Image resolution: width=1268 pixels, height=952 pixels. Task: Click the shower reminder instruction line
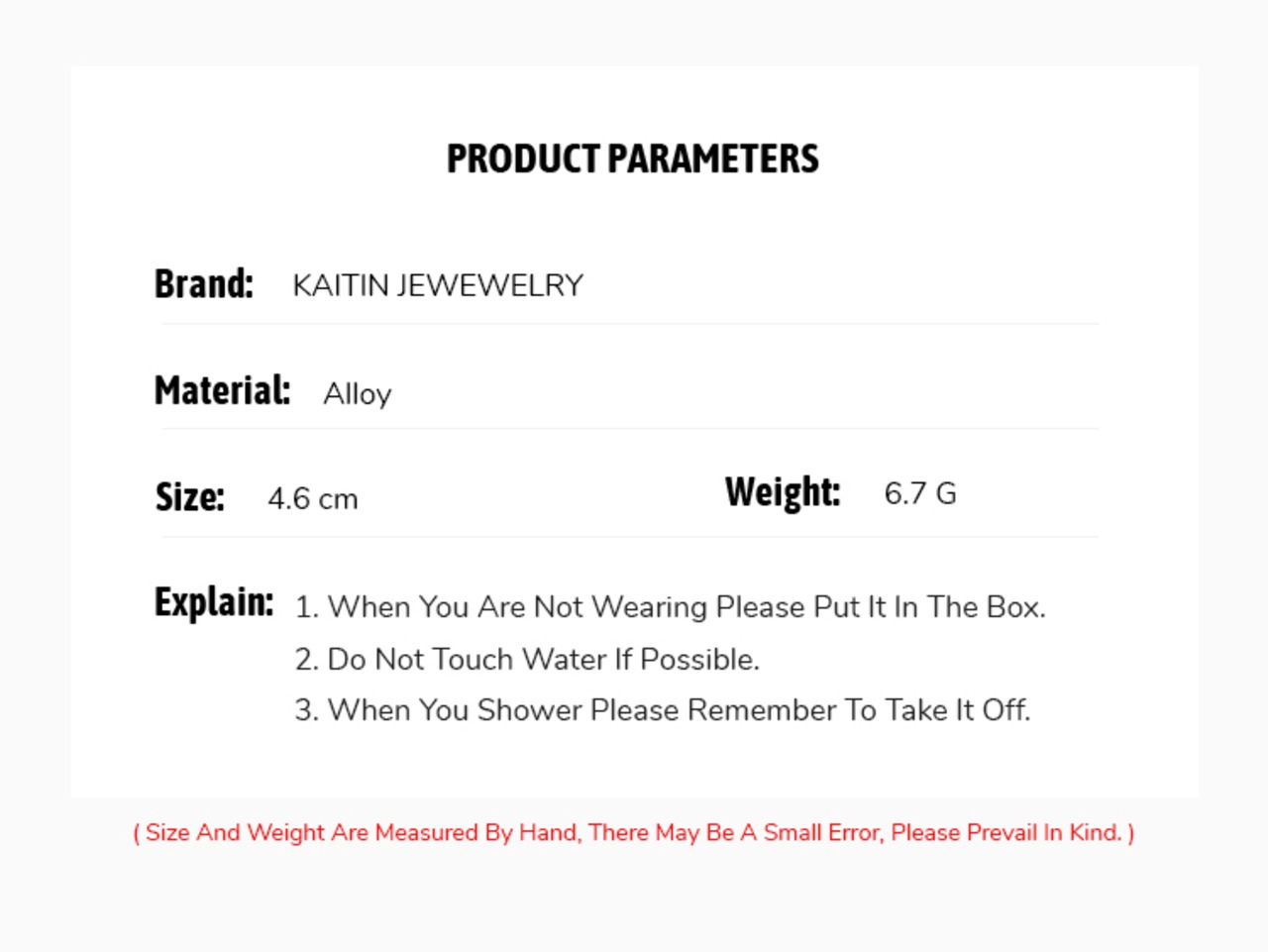point(663,710)
